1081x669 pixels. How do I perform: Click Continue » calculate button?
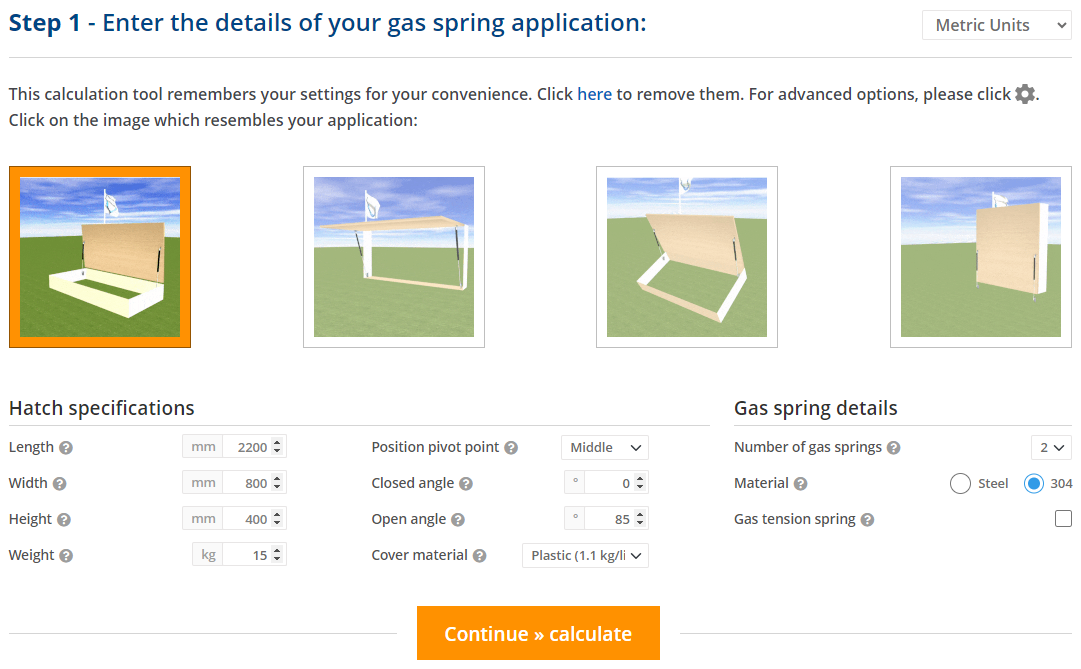tap(538, 633)
